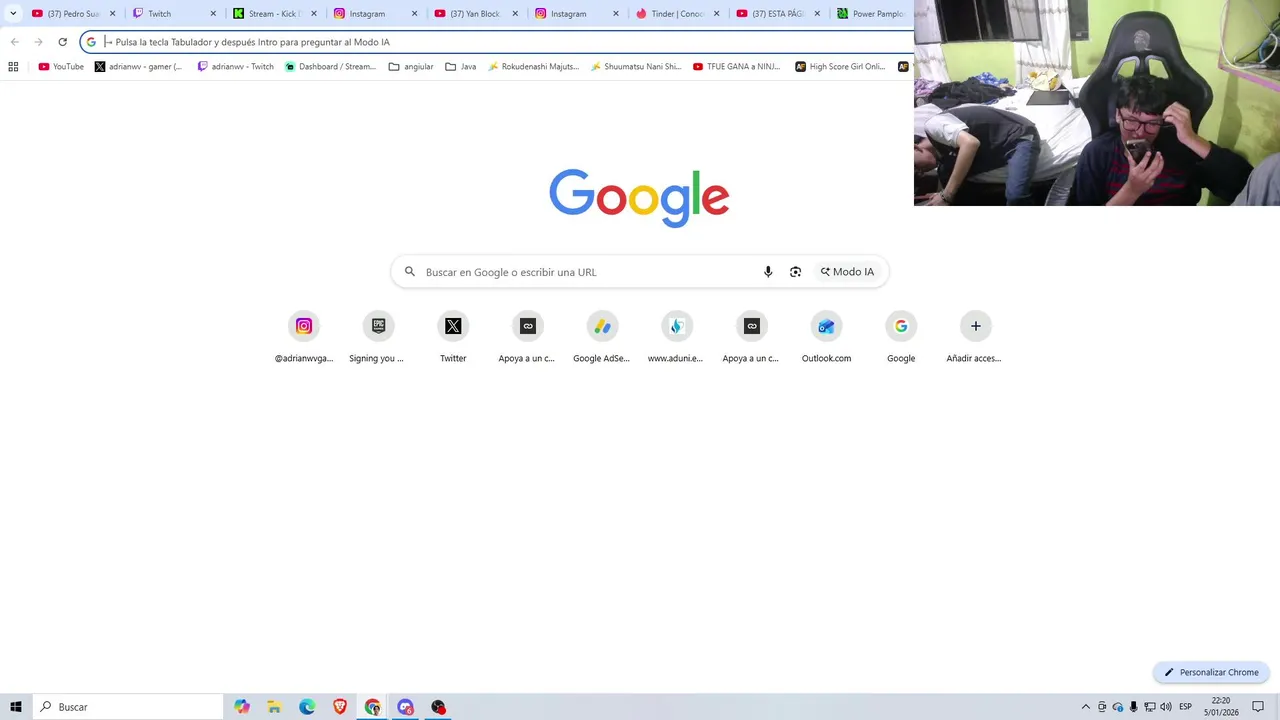
Task: Click the volume speaker tray icon
Action: pyautogui.click(x=1166, y=707)
